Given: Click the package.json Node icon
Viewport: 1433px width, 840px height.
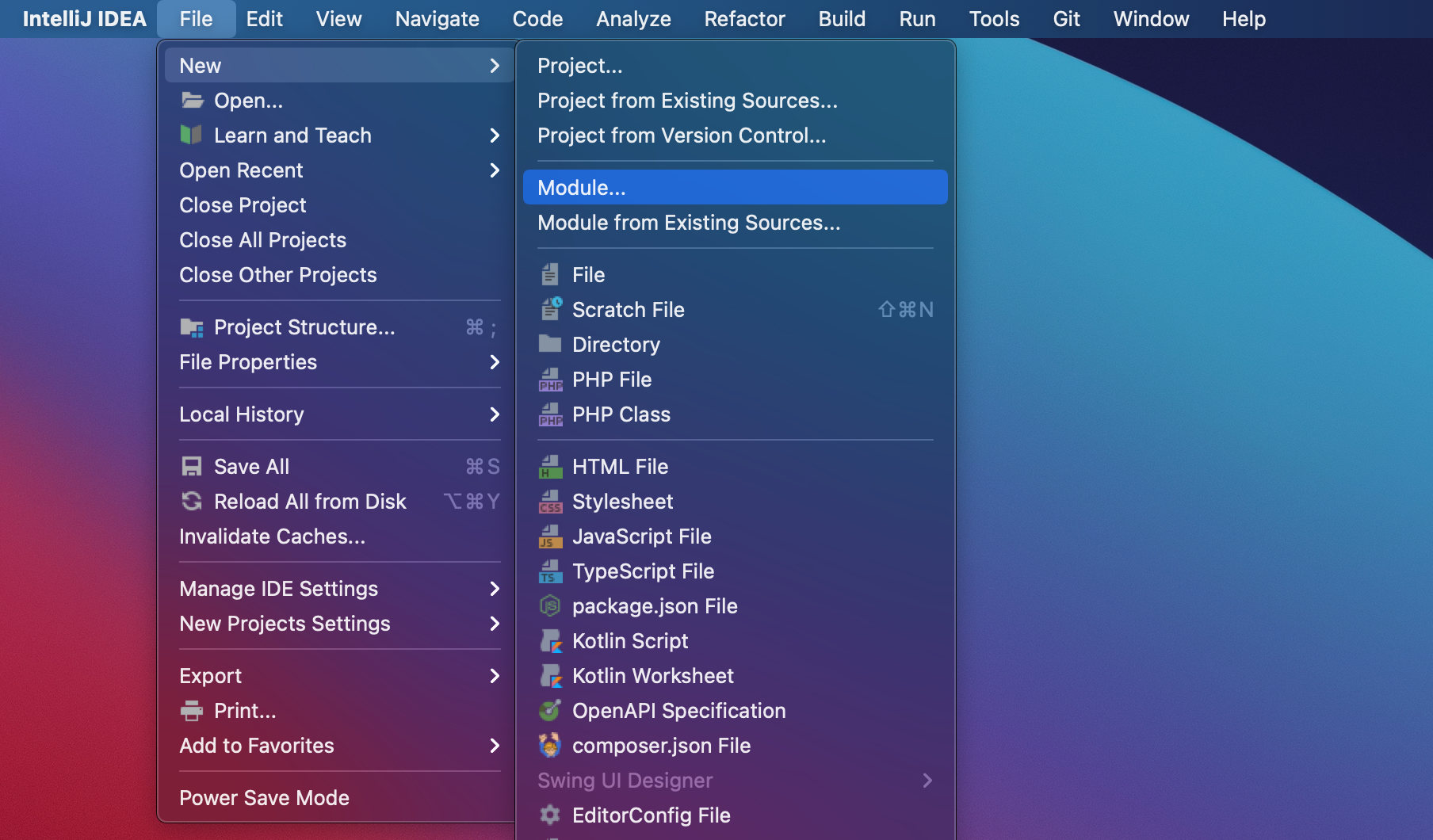Looking at the screenshot, I should tap(550, 606).
